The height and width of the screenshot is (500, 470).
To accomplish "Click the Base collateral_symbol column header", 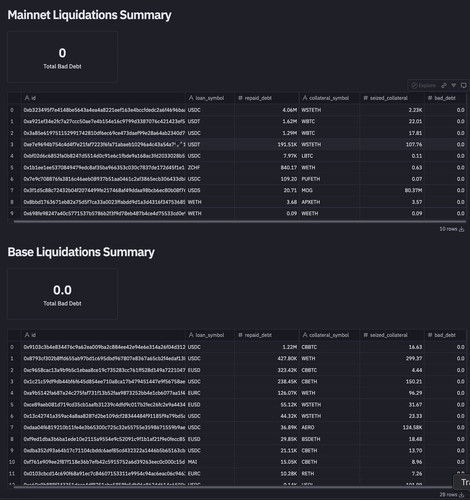I will pos(329,335).
